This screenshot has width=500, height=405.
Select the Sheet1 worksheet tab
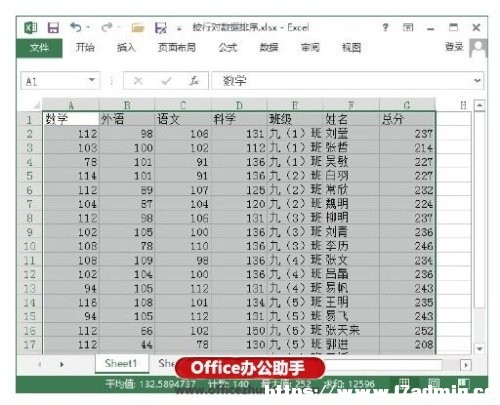(121, 363)
